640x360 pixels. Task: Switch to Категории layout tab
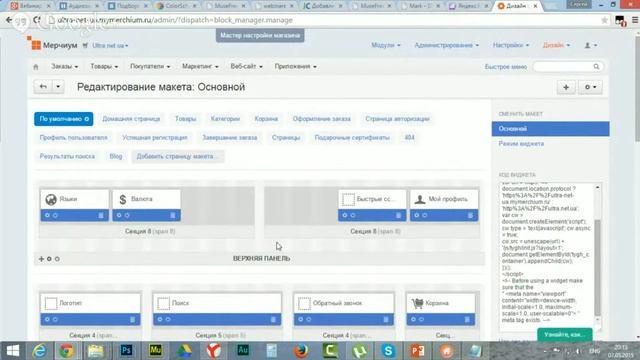point(225,119)
